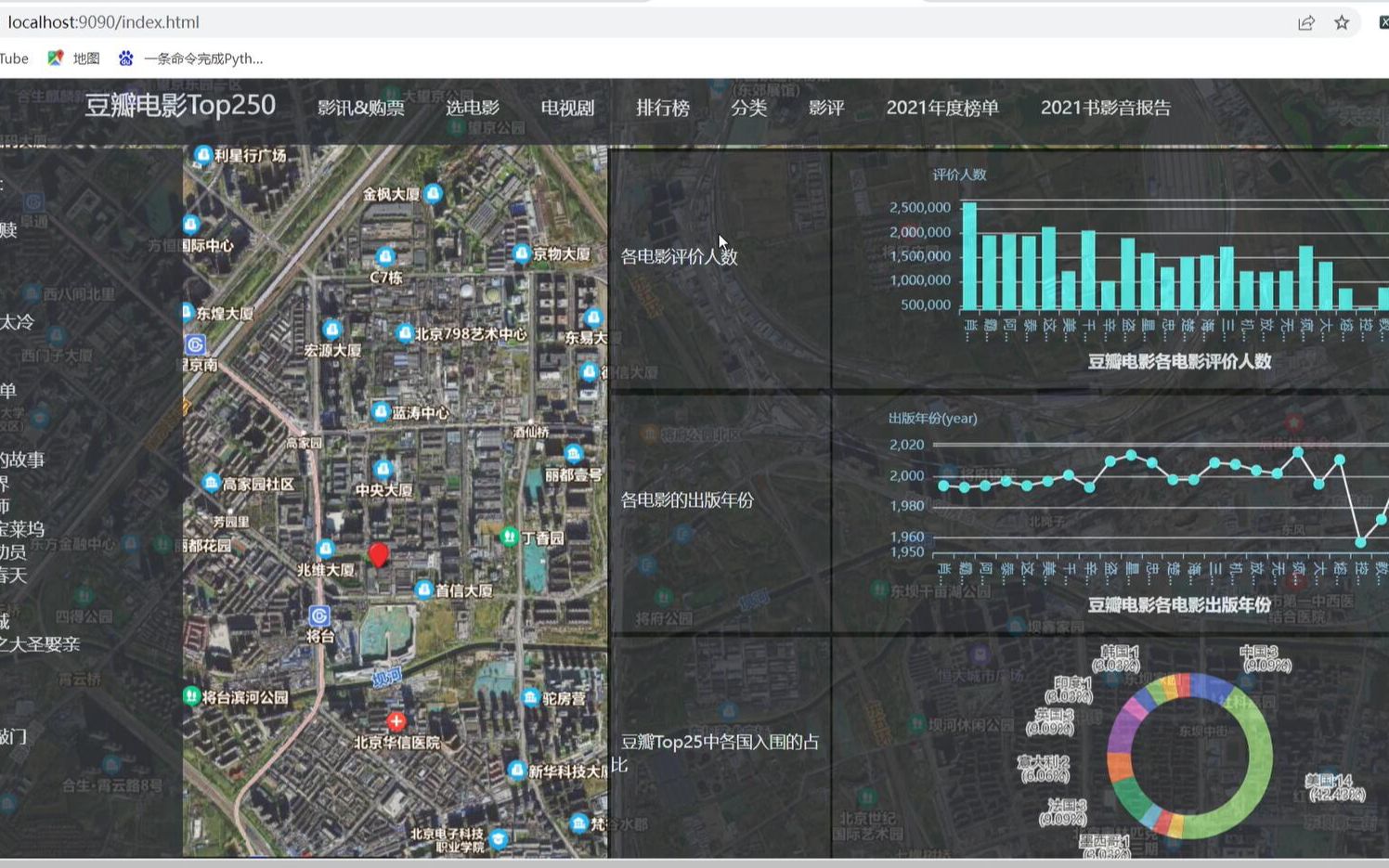This screenshot has width=1389, height=868.
Task: Click the red location pin on map
Action: coord(378,555)
